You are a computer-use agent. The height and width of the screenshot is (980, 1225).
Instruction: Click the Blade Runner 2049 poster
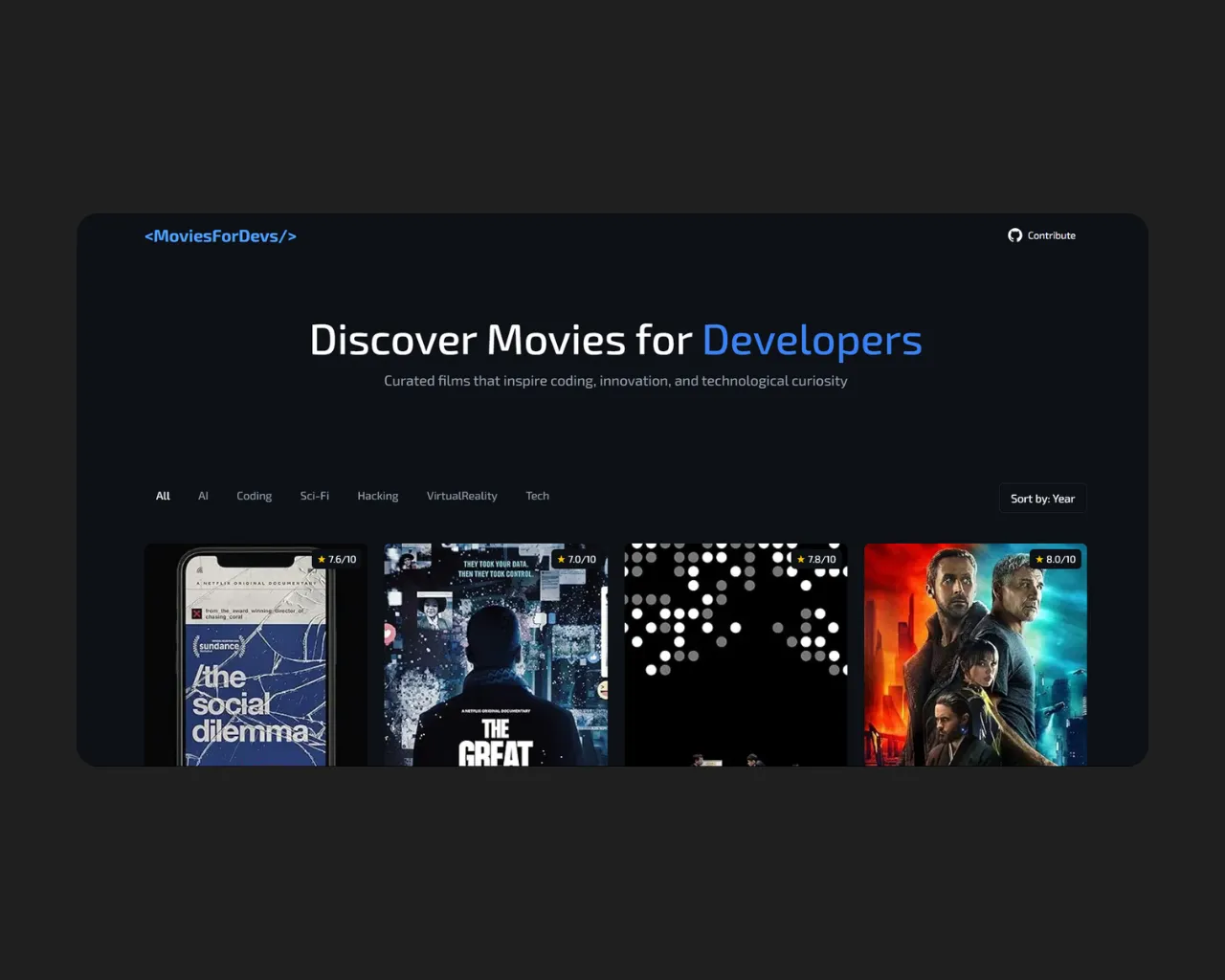click(974, 660)
